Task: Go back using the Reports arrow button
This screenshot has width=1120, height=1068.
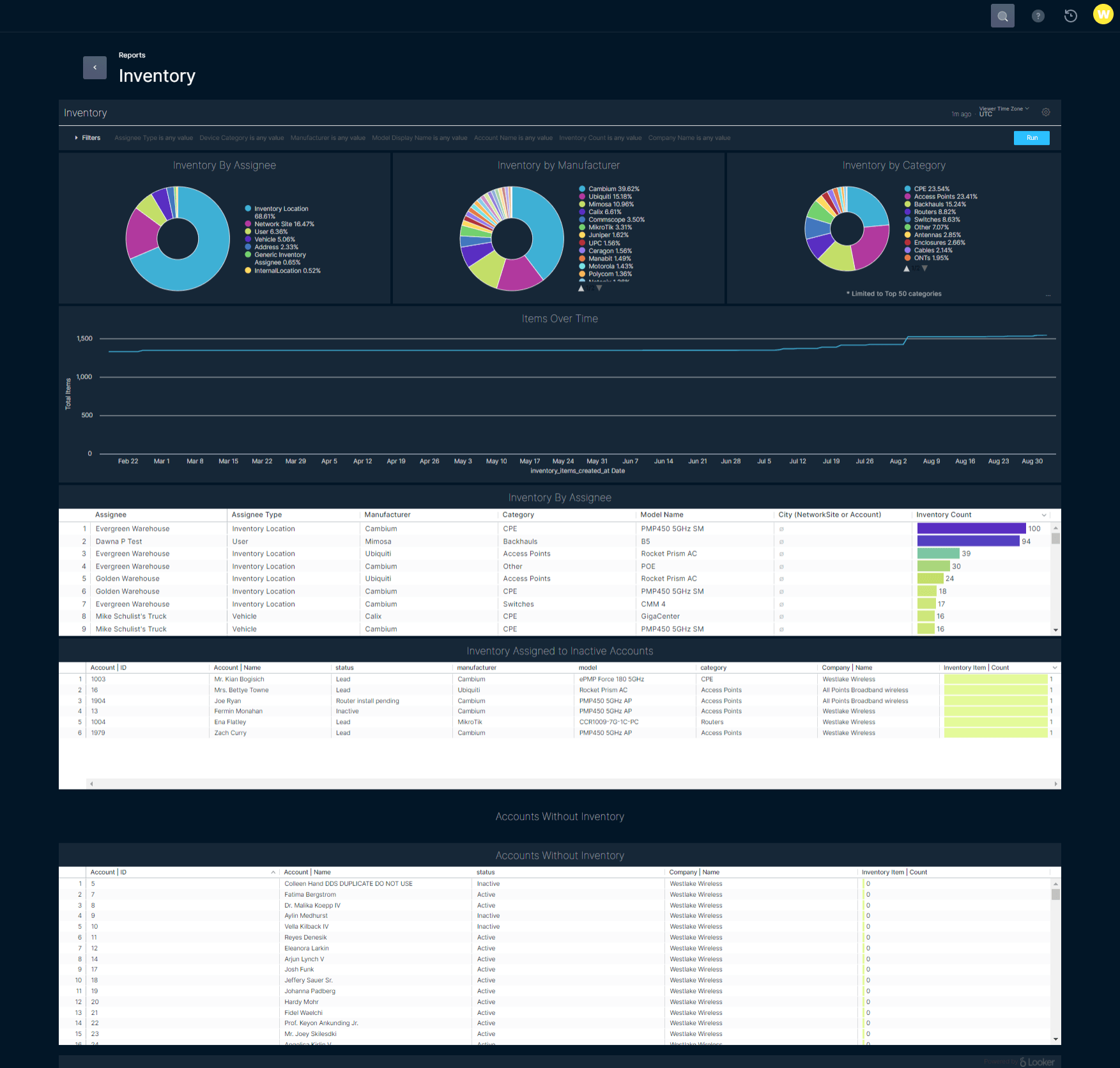Action: (x=95, y=67)
